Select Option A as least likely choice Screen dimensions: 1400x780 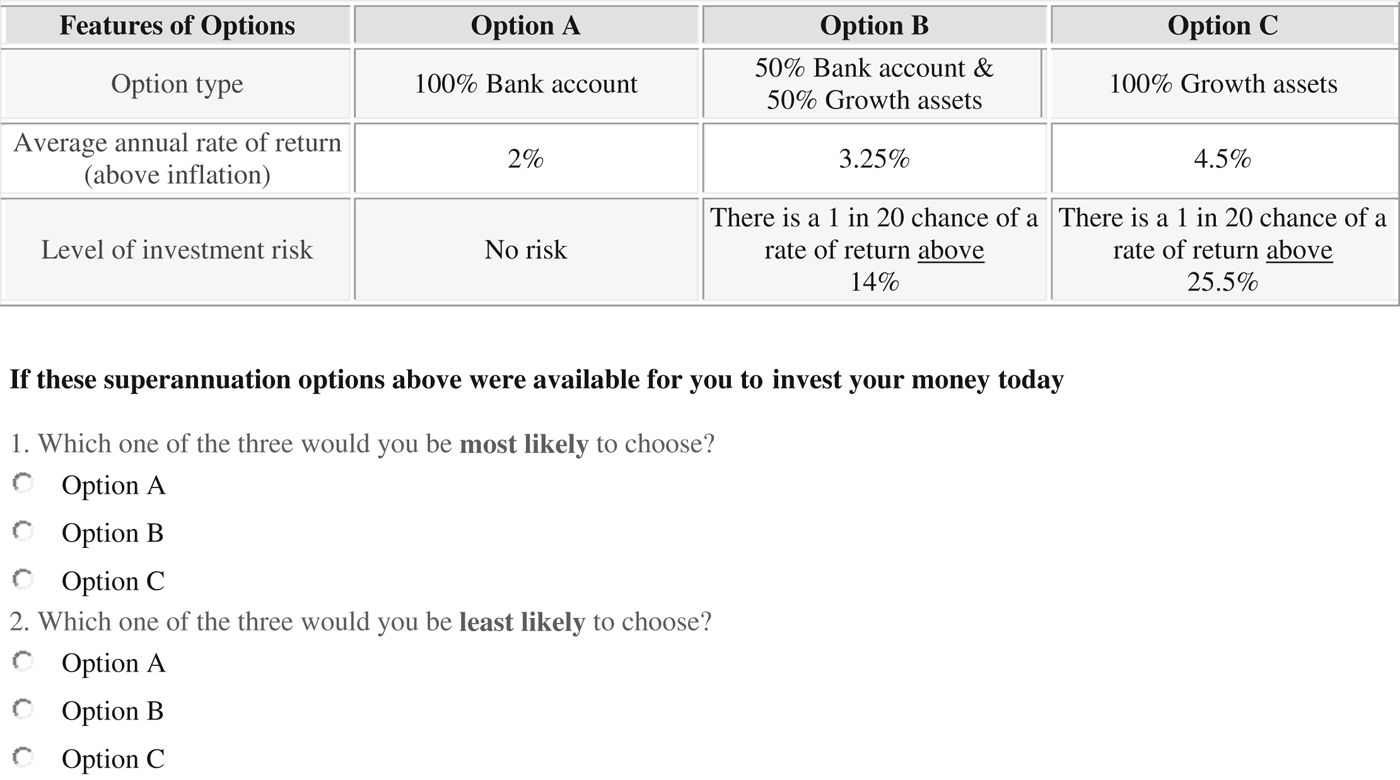[x=24, y=661]
